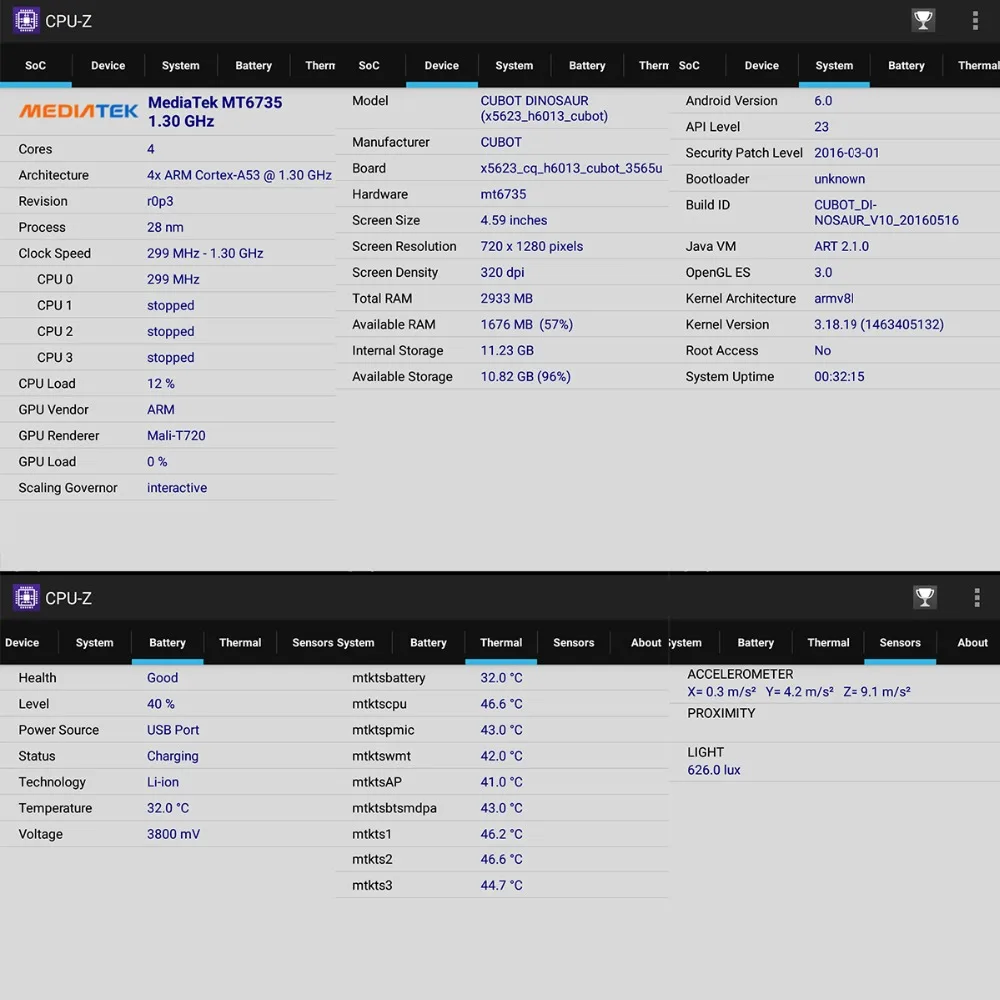Open the Battery tab in the MediaTek SoC panel
The height and width of the screenshot is (1000, 1000).
point(253,66)
